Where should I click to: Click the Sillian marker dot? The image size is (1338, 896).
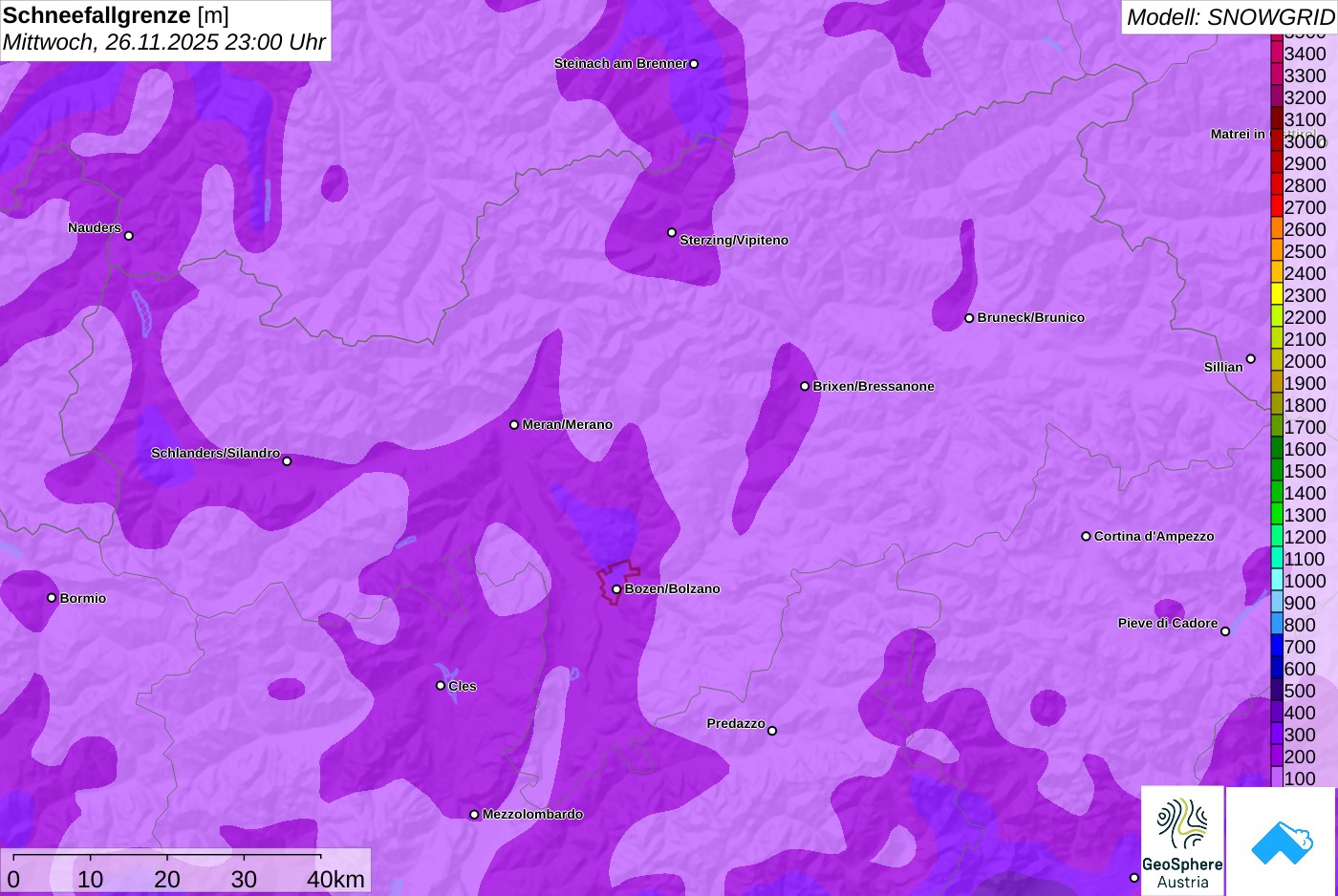pyautogui.click(x=1250, y=359)
